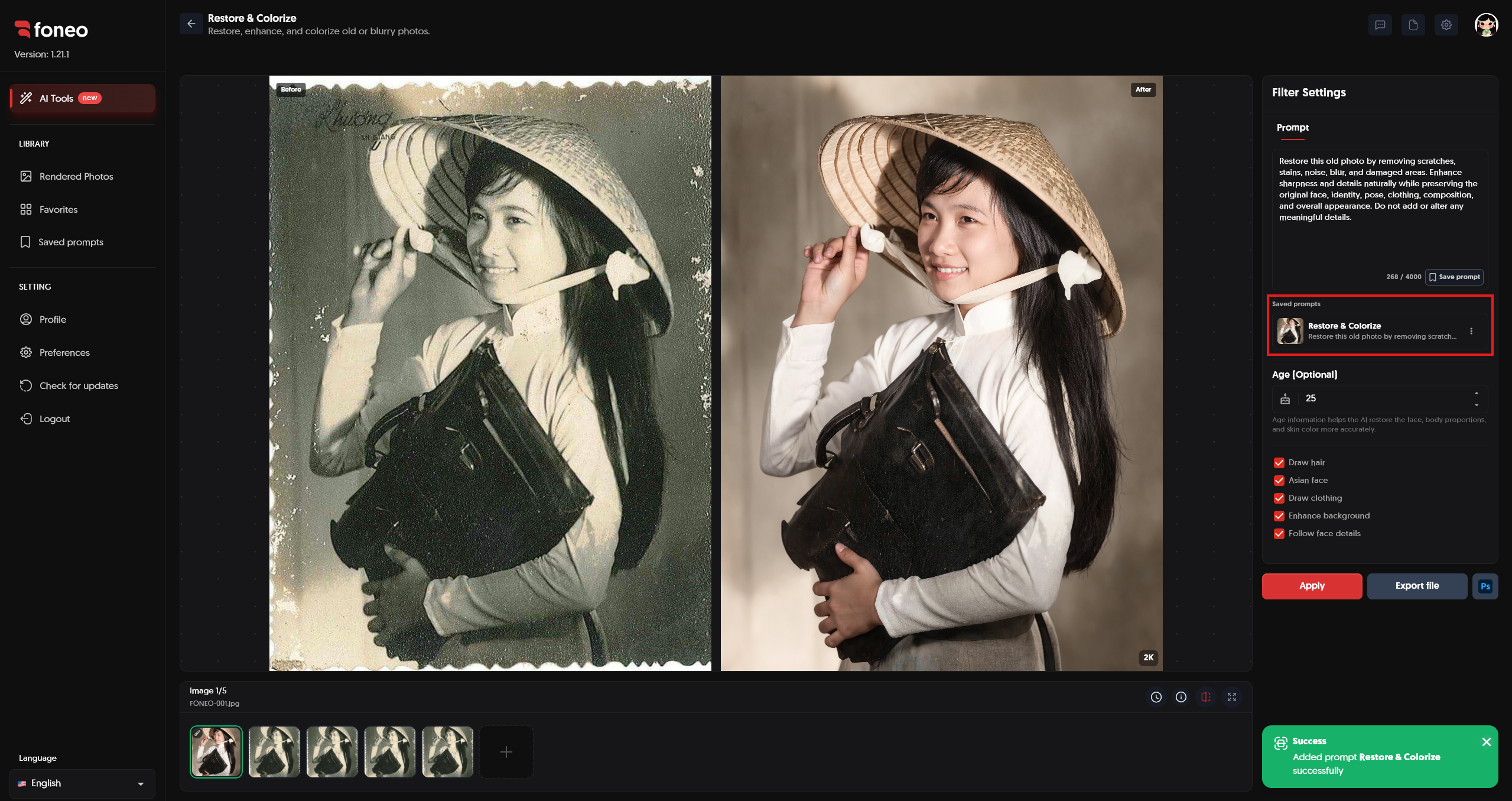Open the user avatar in top right
The image size is (1512, 801).
1486,25
